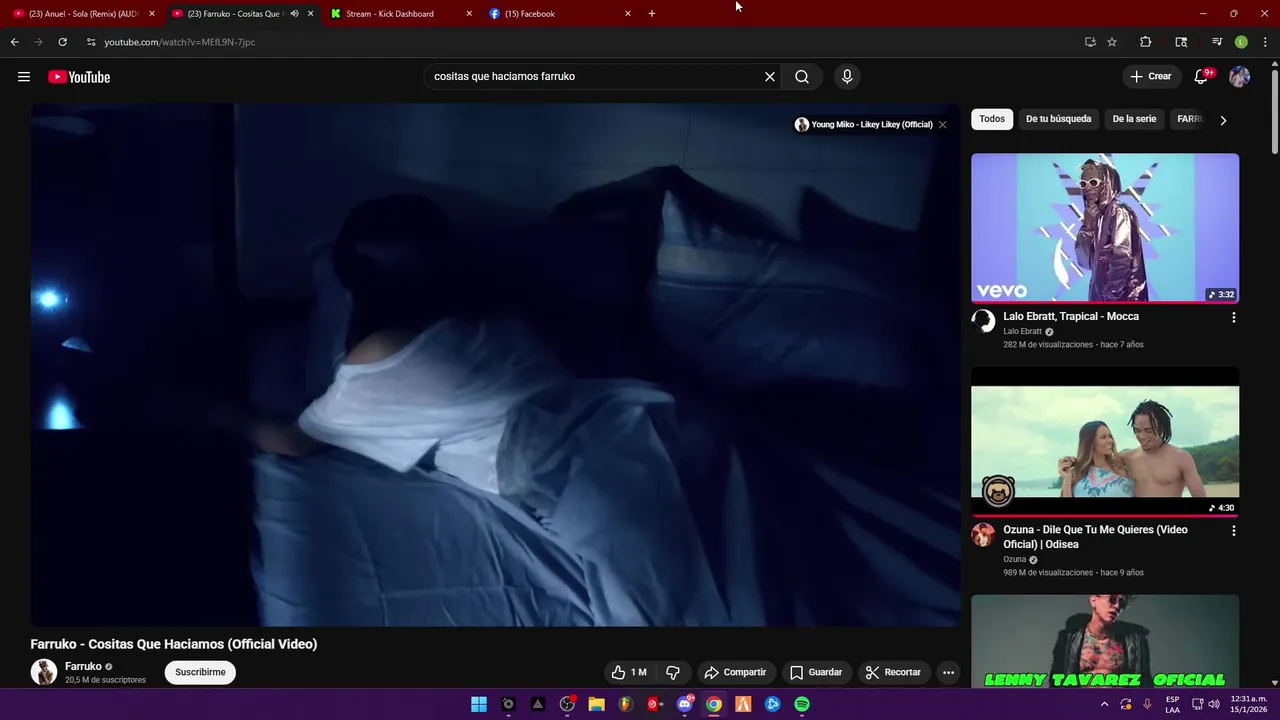
Task: Open more actions ellipsis under video
Action: pyautogui.click(x=948, y=672)
